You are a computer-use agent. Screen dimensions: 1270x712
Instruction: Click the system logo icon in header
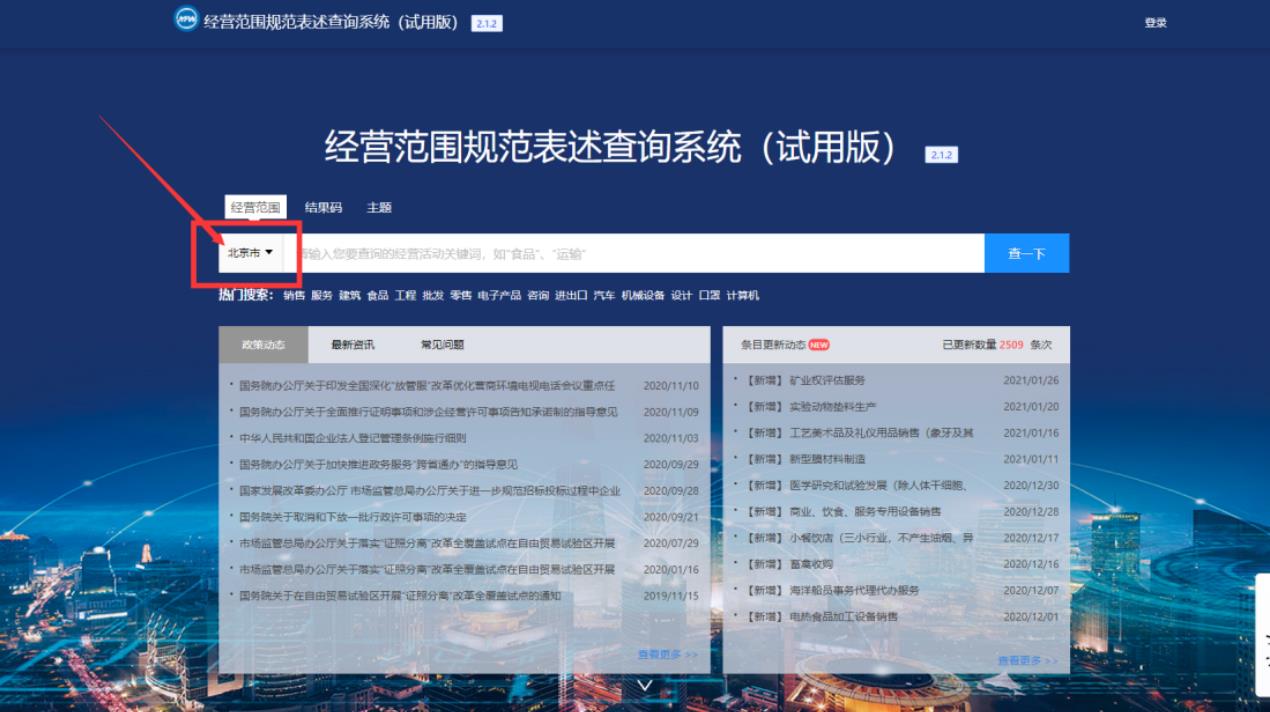coord(186,19)
